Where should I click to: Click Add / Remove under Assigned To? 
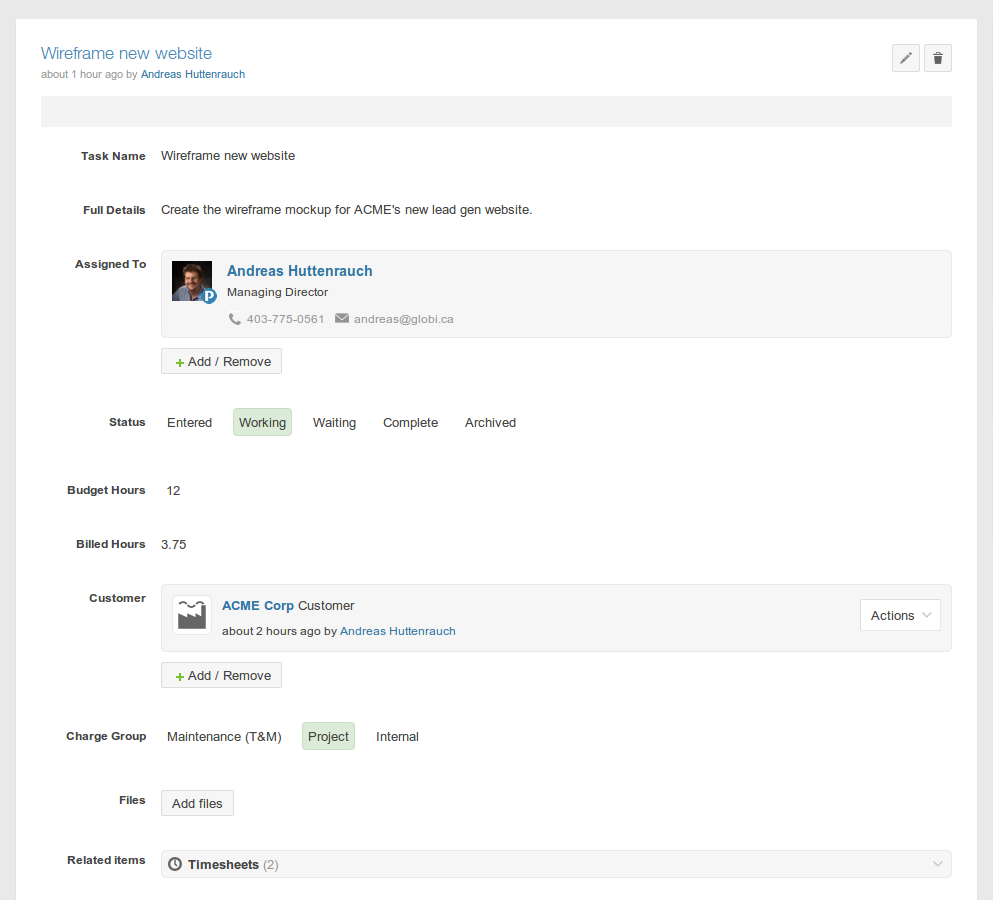coord(221,361)
